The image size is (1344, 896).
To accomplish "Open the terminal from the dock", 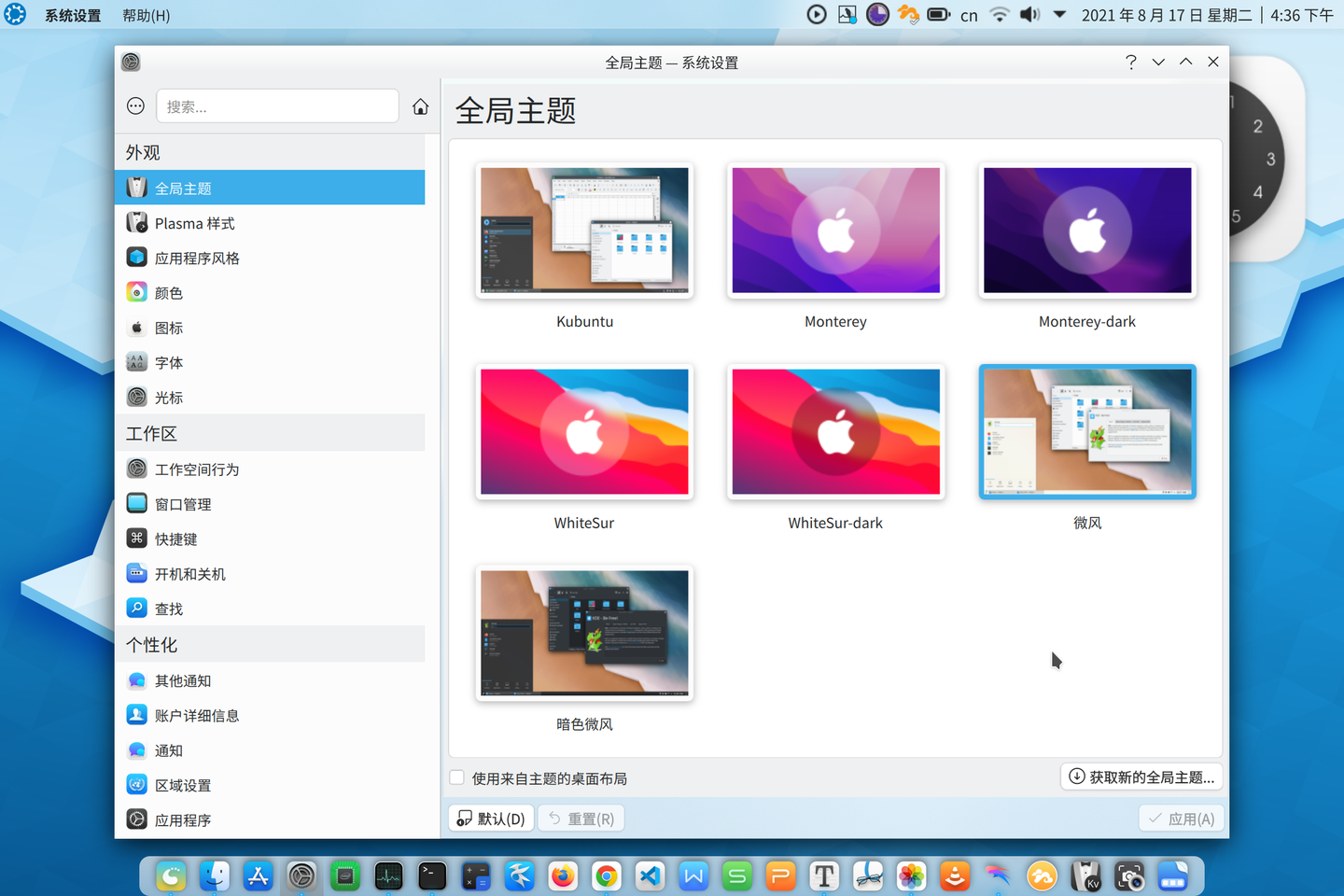I will tap(432, 875).
